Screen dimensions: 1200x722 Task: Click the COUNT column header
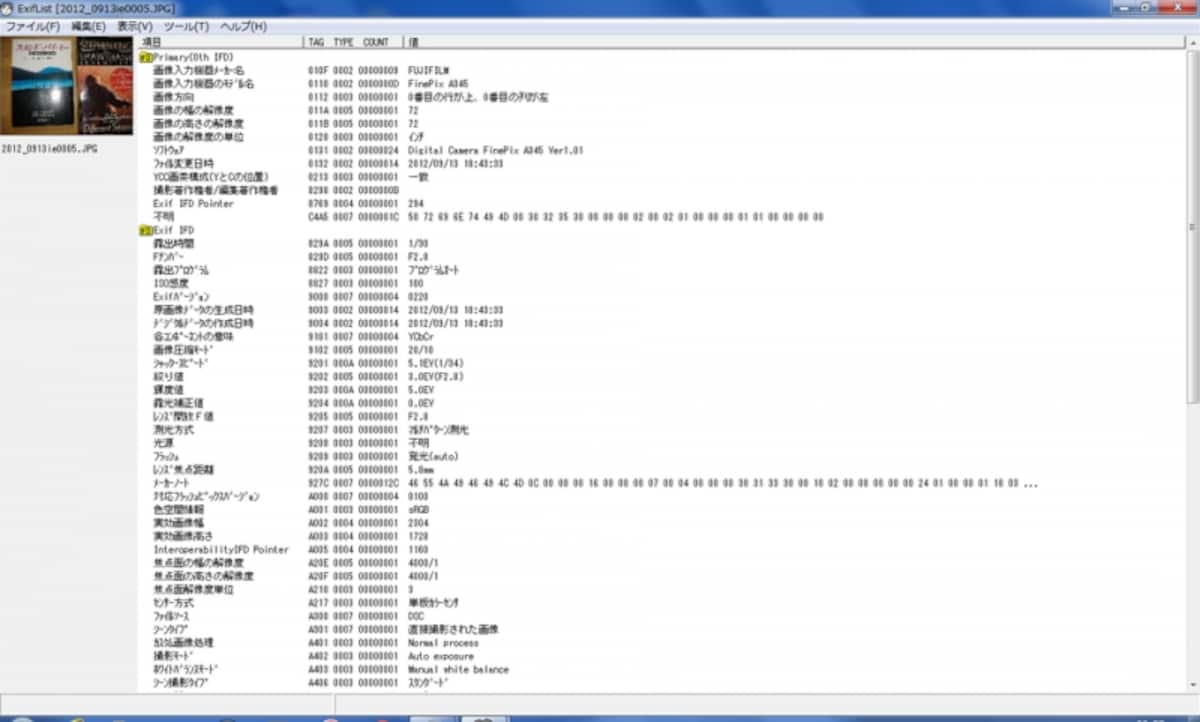click(x=376, y=42)
